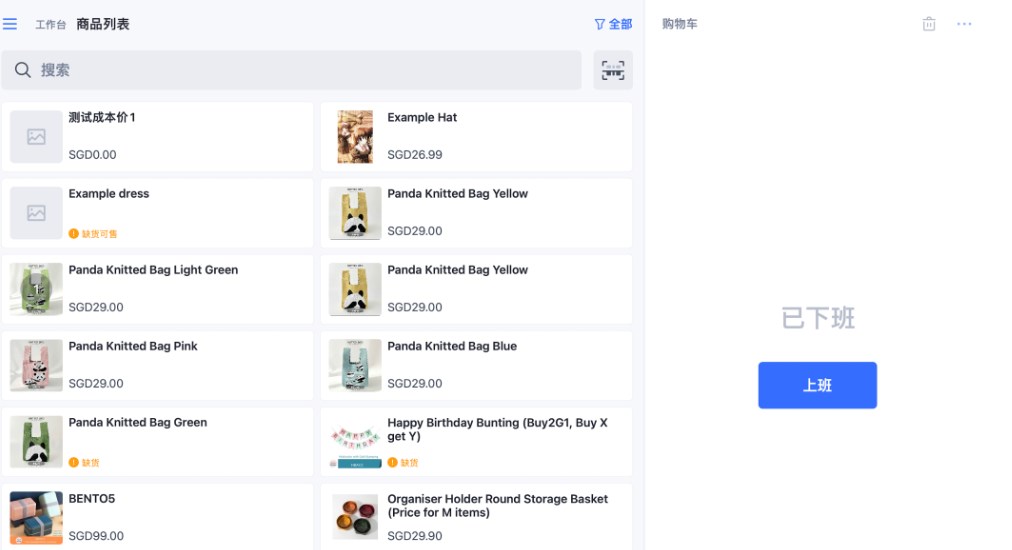Click the barcode scanner icon
Screen dimensions: 1012x550
point(613,70)
